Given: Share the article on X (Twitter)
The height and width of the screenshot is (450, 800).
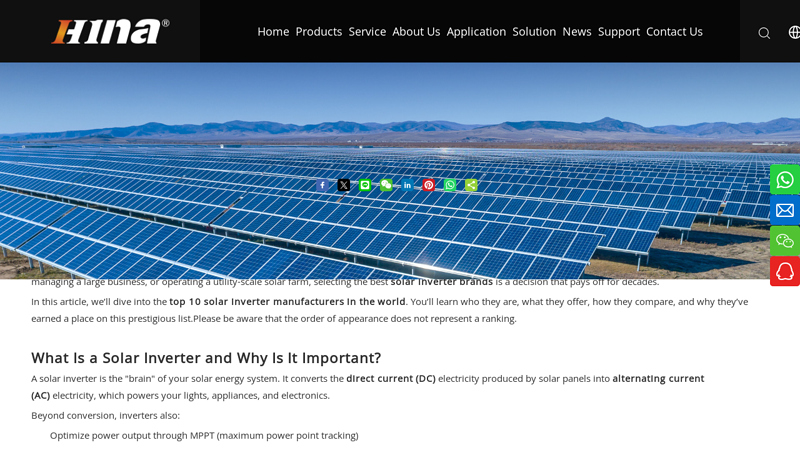Looking at the screenshot, I should tap(344, 185).
